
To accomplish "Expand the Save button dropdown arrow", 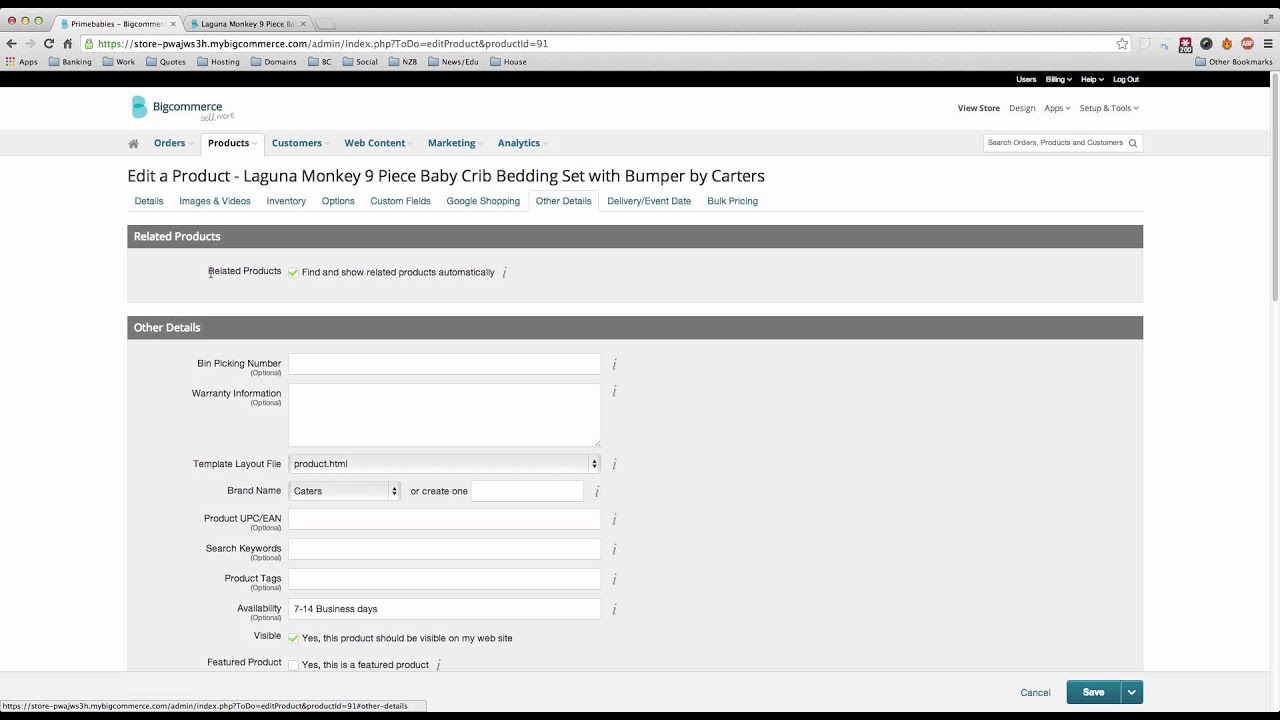I will [x=1131, y=692].
